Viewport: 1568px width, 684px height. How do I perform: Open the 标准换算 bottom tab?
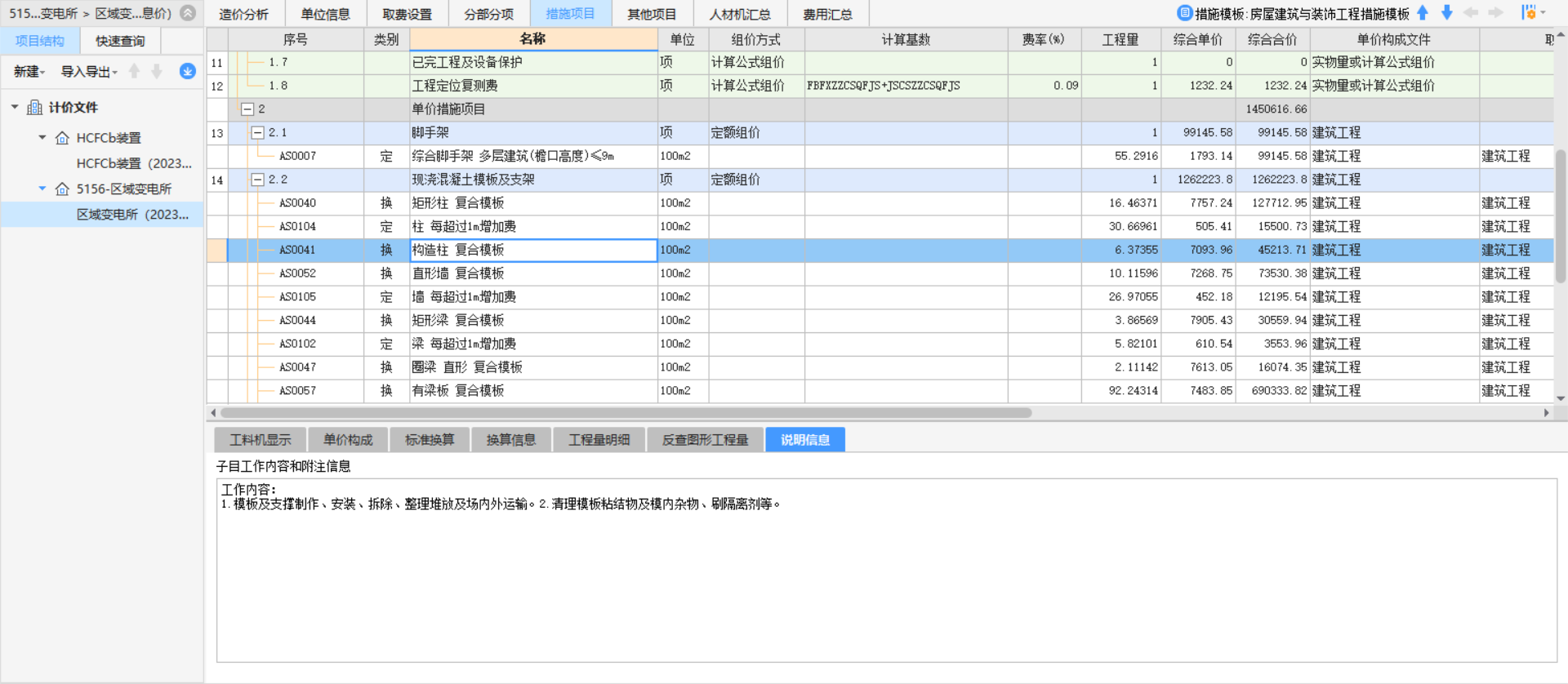coord(430,440)
